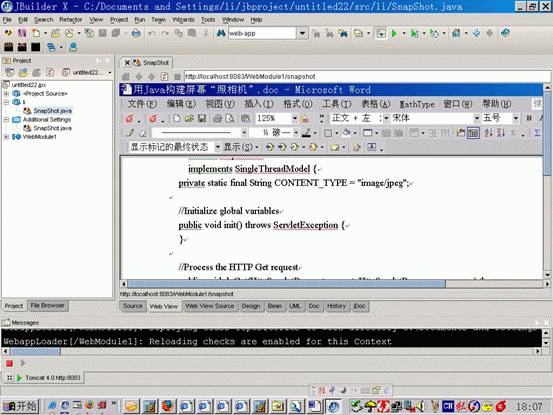The image size is (553, 415).
Task: Click the Firefox icon in the taskbar
Action: point(168,407)
